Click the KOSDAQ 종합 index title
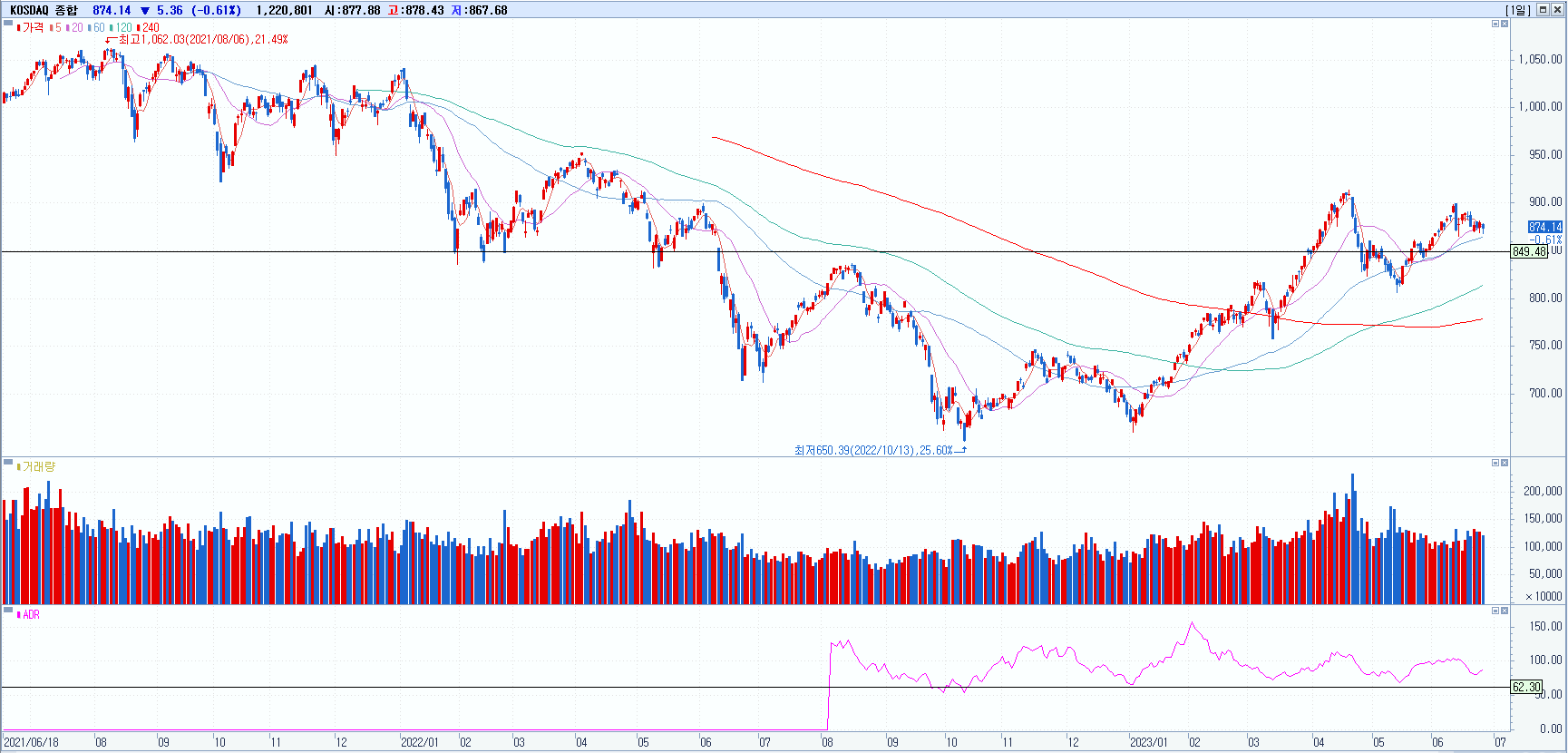This screenshot has width=1568, height=753. (x=44, y=10)
